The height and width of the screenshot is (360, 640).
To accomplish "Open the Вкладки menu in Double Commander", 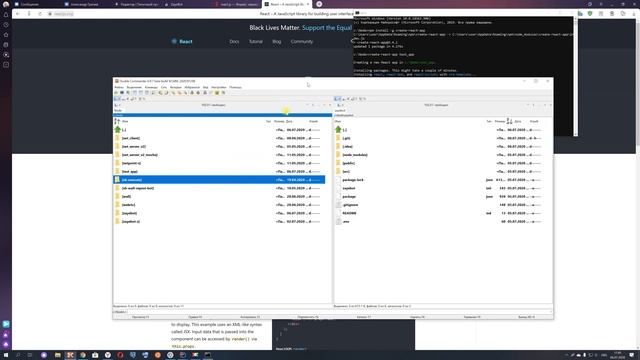I will click(x=176, y=87).
